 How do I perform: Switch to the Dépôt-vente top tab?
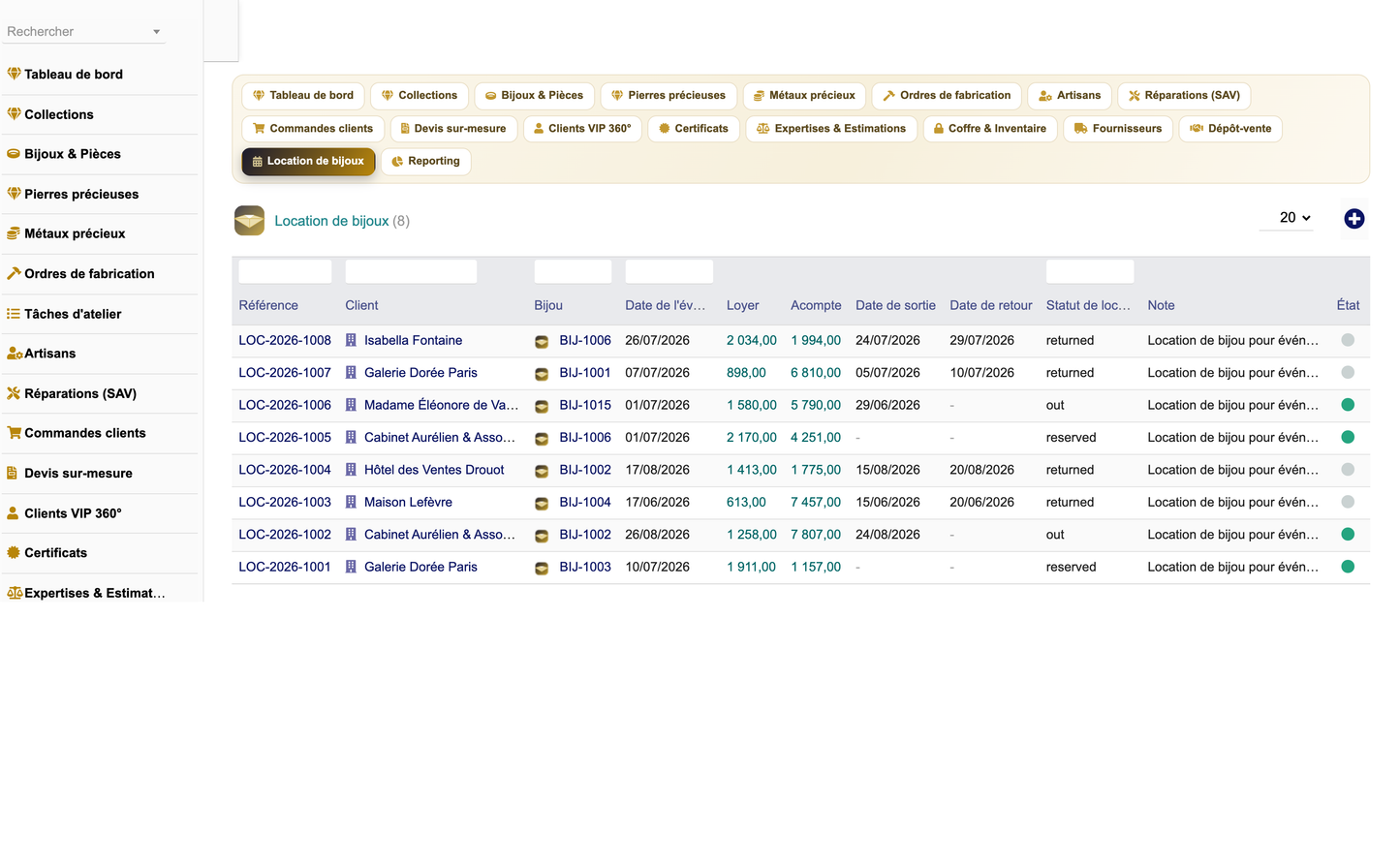pyautogui.click(x=1230, y=129)
